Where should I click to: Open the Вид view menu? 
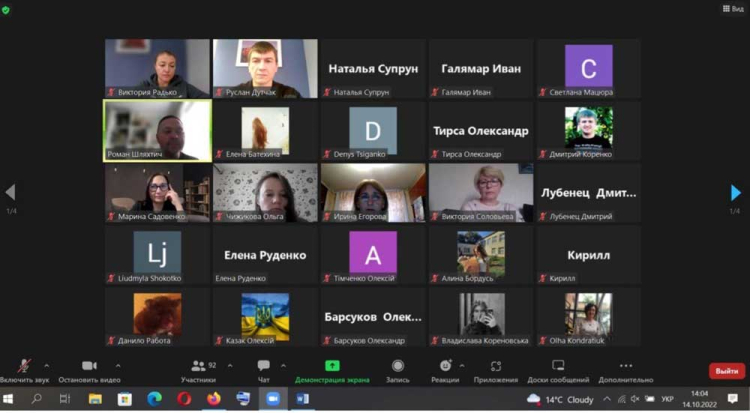(732, 8)
